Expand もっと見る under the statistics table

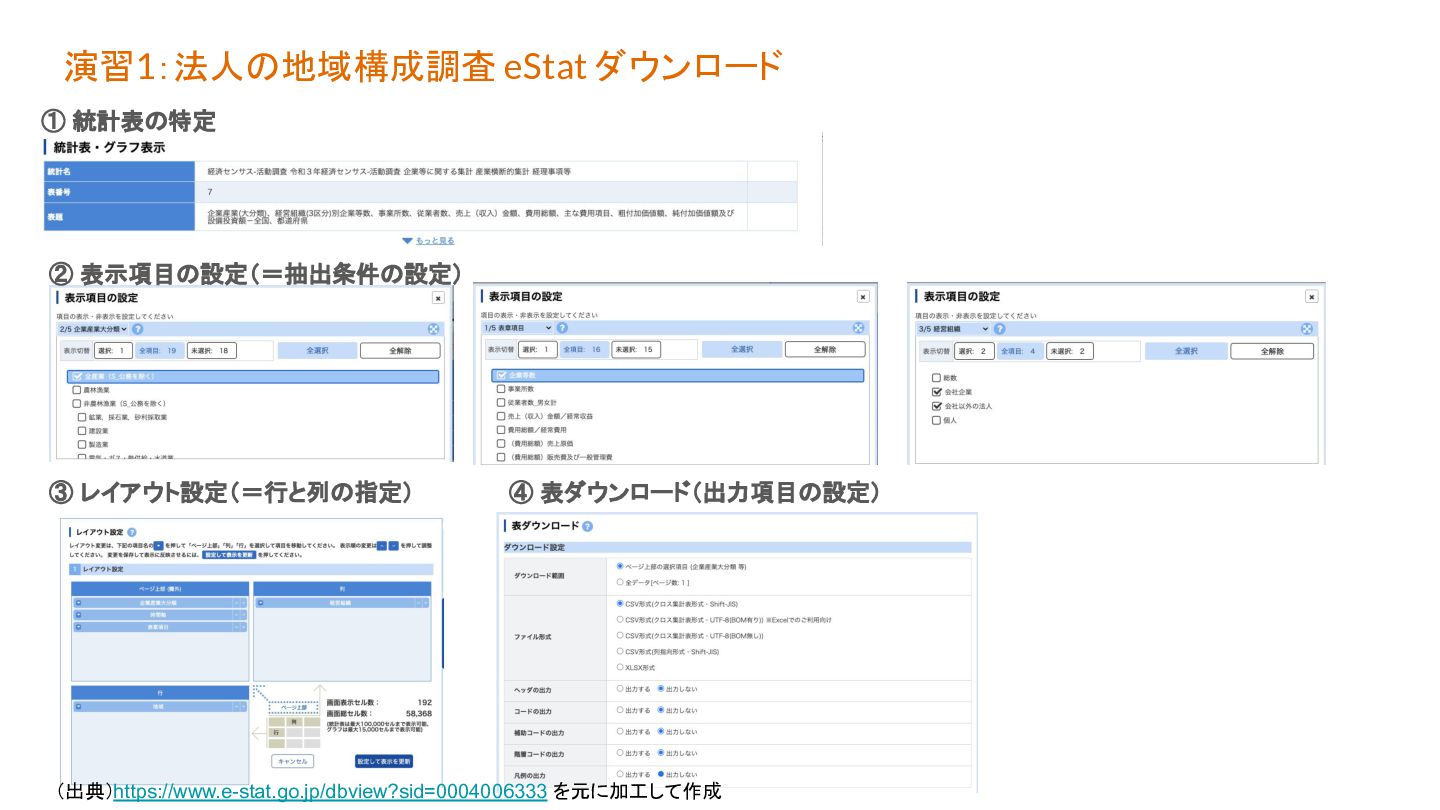coord(428,241)
